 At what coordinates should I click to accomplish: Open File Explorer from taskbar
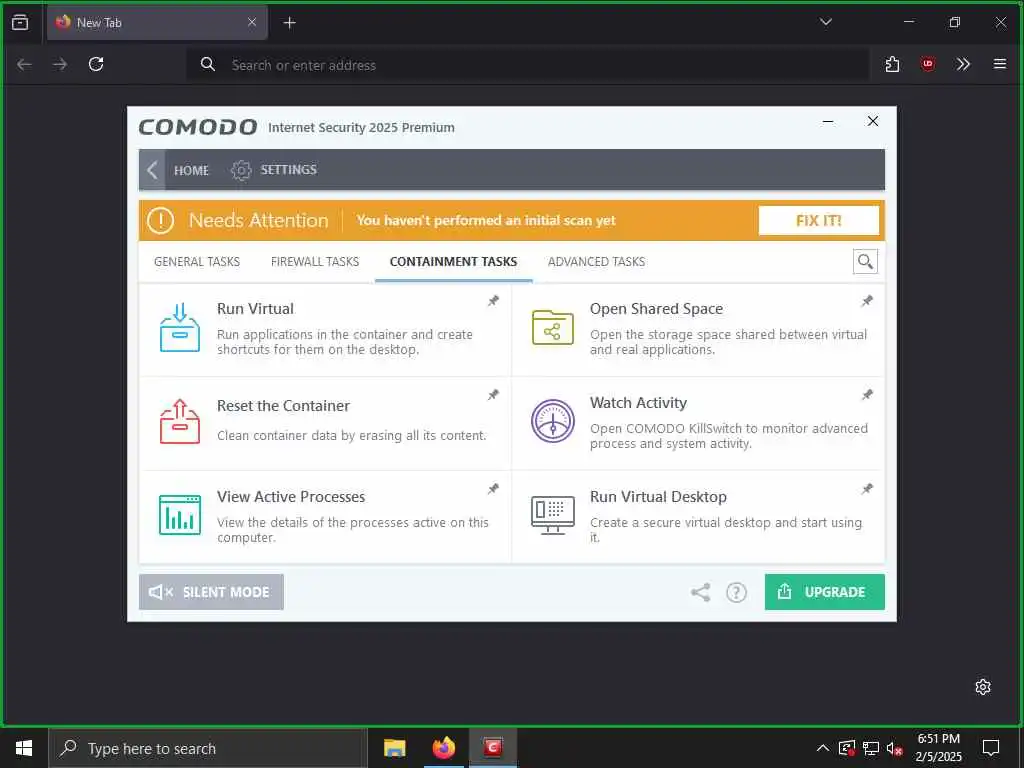pyautogui.click(x=394, y=748)
